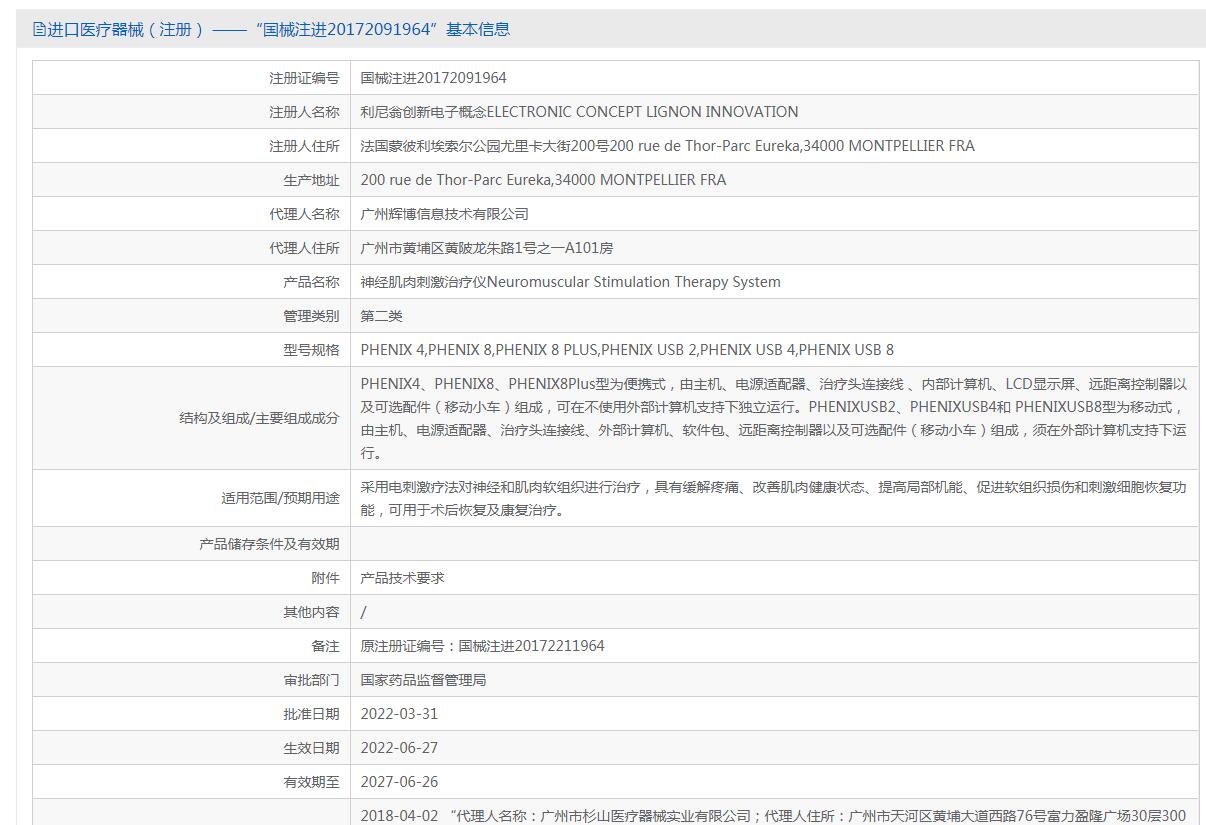The width and height of the screenshot is (1206, 825).
Task: Click the 附件 label
Action: 325,578
